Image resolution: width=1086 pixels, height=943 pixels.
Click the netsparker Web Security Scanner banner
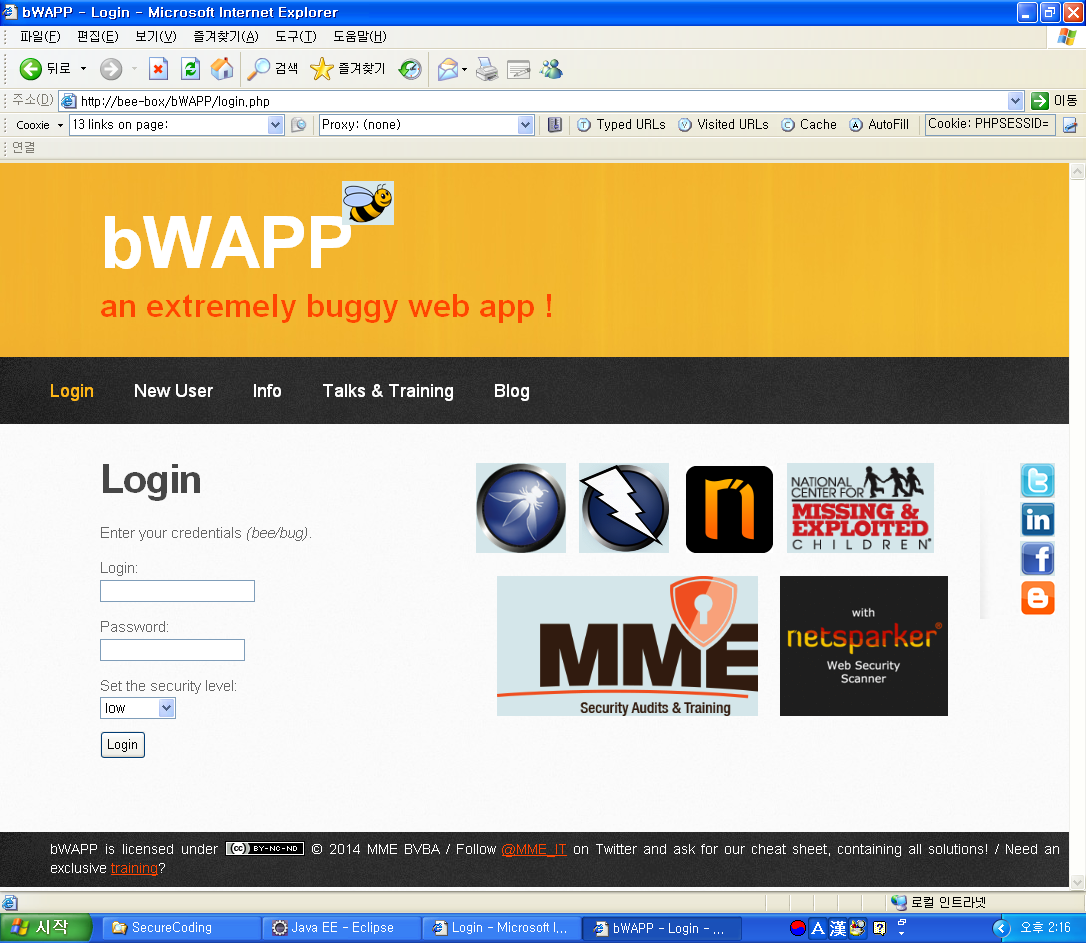coord(864,646)
